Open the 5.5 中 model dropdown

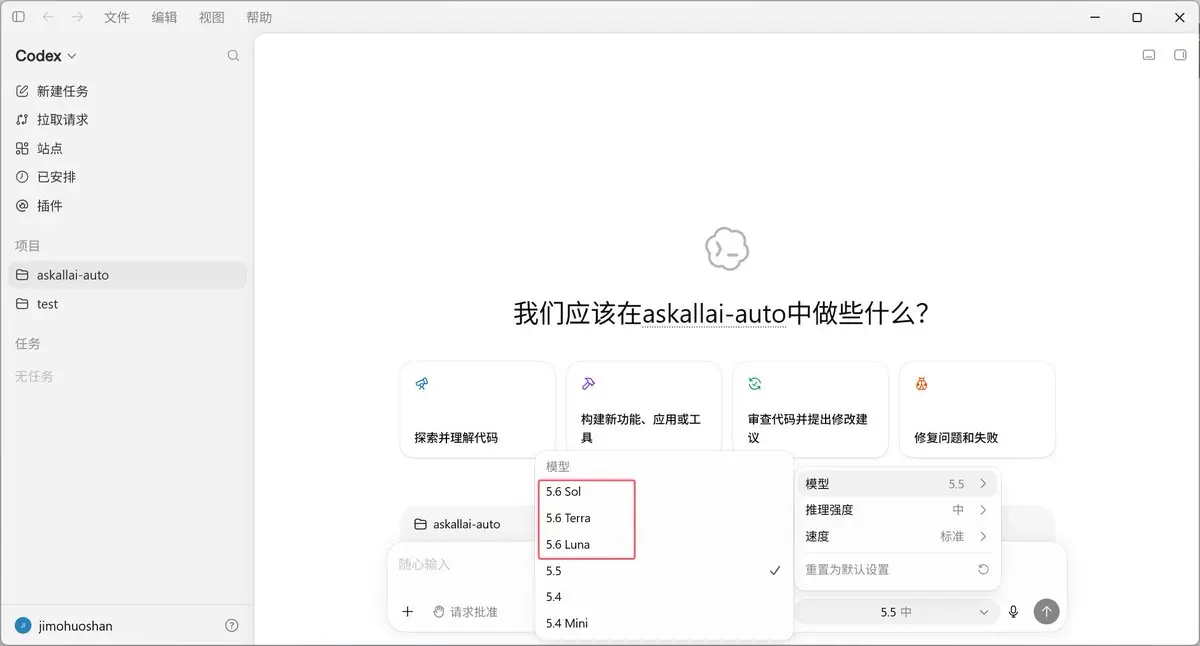pyautogui.click(x=897, y=612)
